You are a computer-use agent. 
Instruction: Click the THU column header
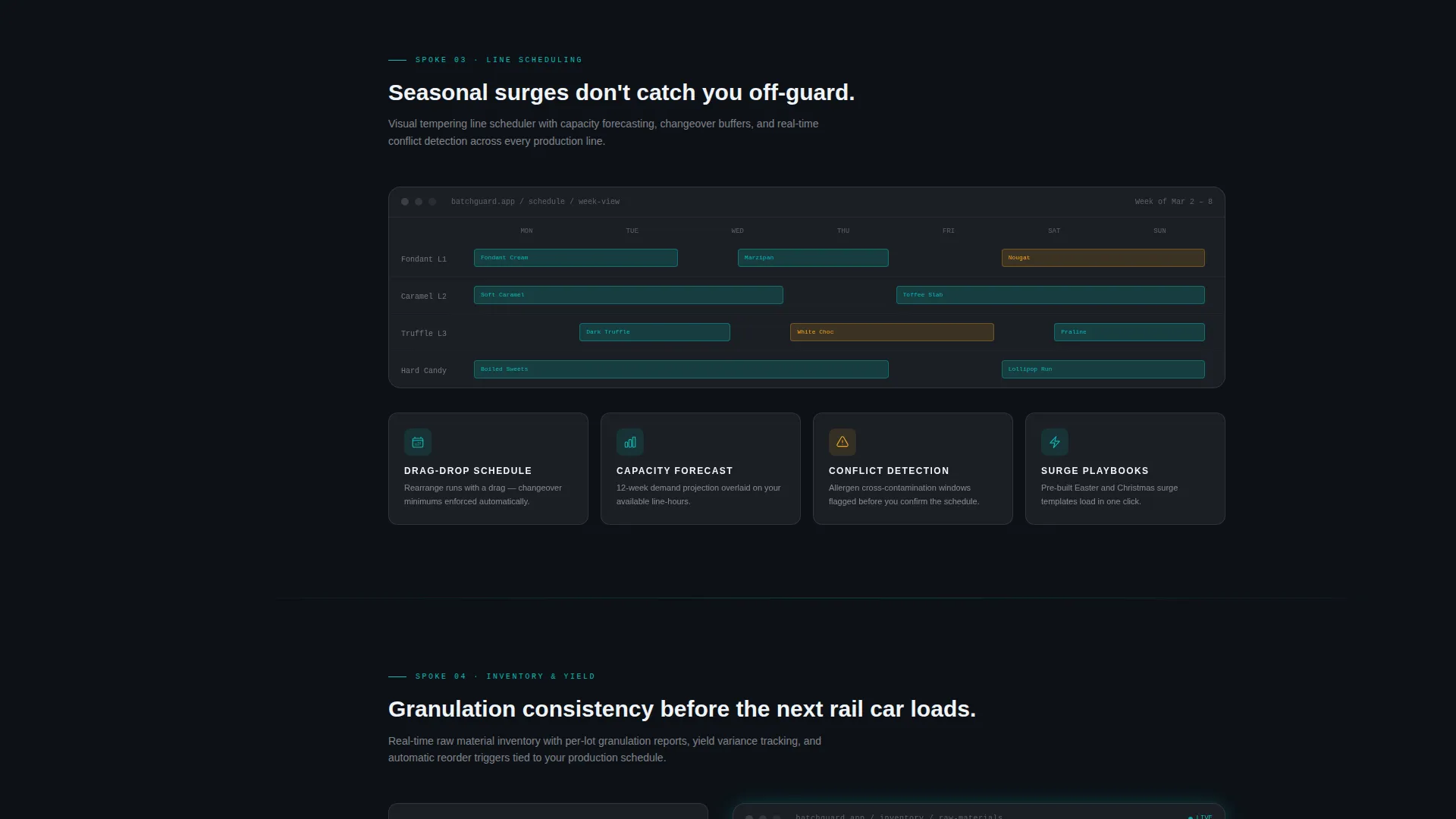pos(843,231)
